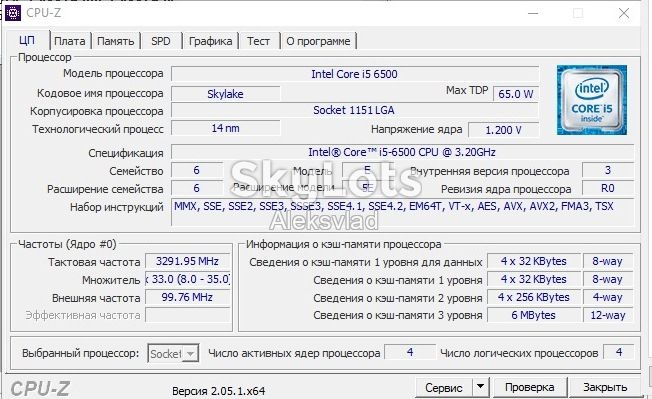Switch to the Память tab
The width and height of the screenshot is (652, 399).
point(115,41)
